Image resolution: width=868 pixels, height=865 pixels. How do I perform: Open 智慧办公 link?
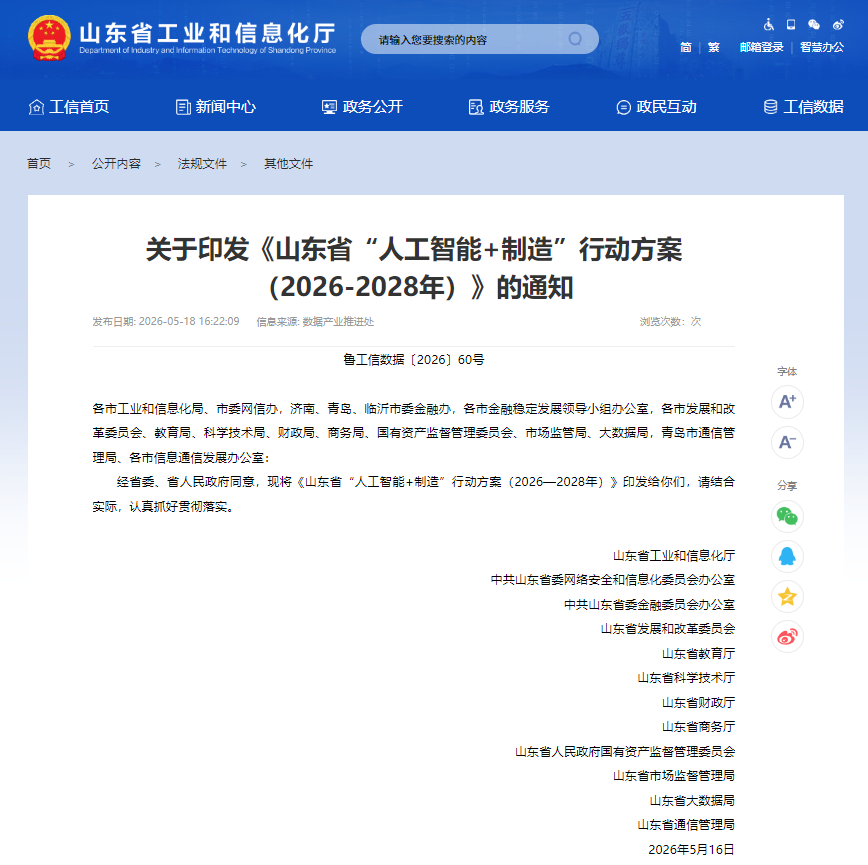(x=822, y=48)
